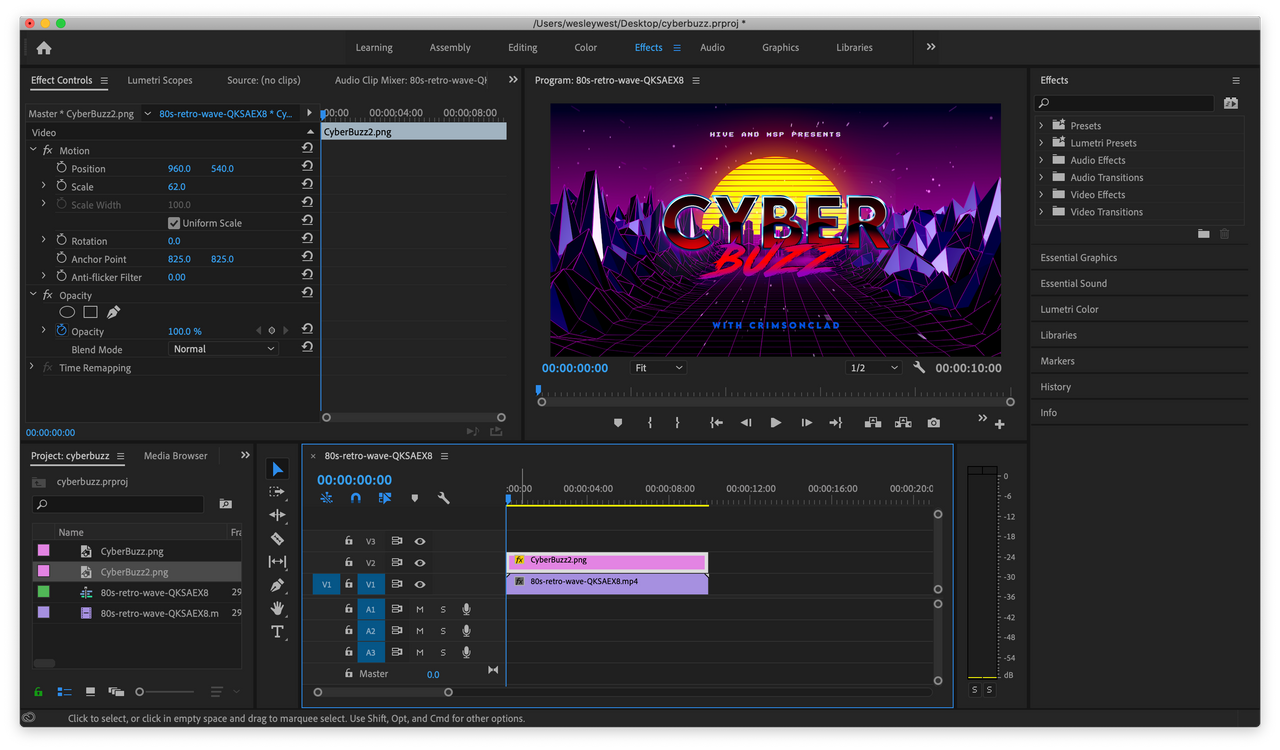Screen dimensions: 1280x750
Task: Open the Essential Graphics panel
Action: pos(1079,257)
